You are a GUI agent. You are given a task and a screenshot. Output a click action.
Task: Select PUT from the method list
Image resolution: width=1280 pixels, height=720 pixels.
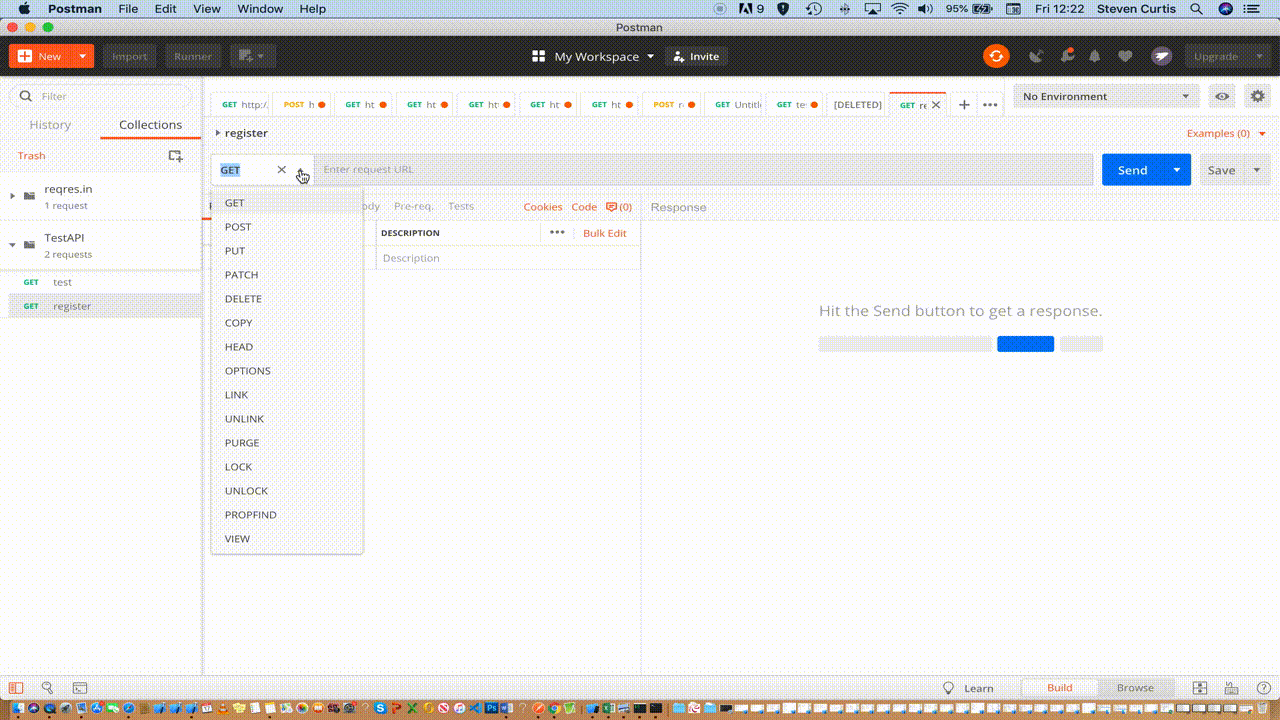coord(287,251)
